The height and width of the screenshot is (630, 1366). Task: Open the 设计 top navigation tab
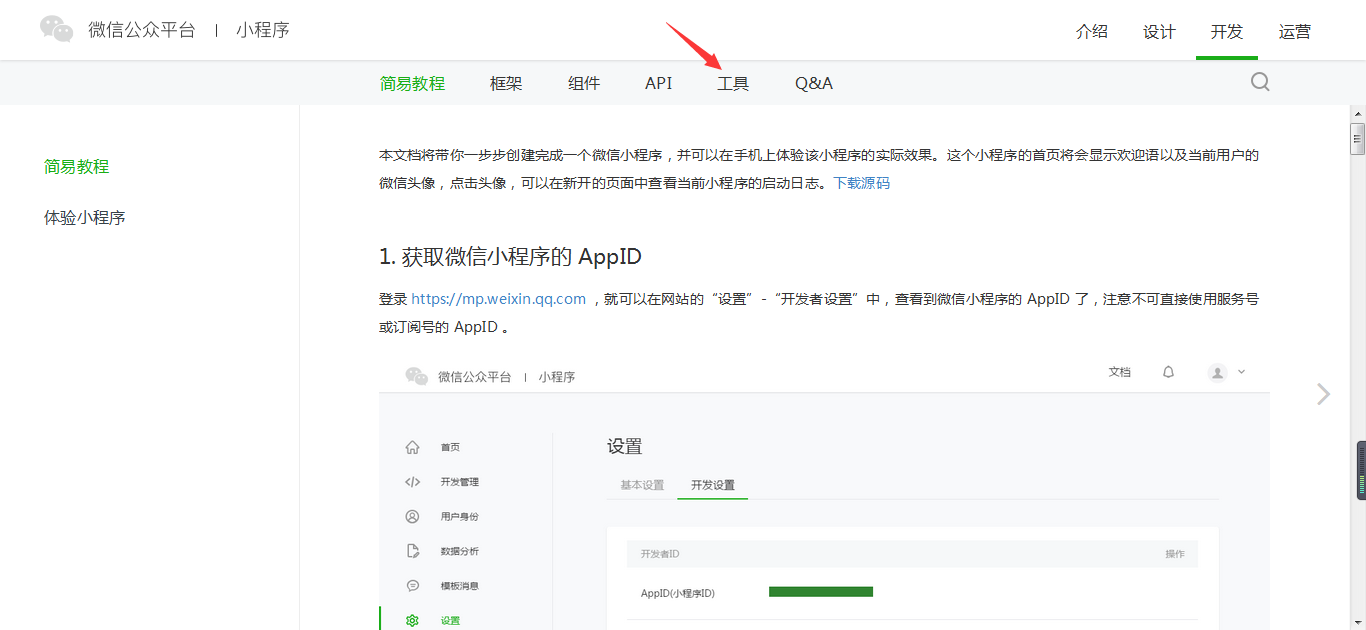[1159, 31]
